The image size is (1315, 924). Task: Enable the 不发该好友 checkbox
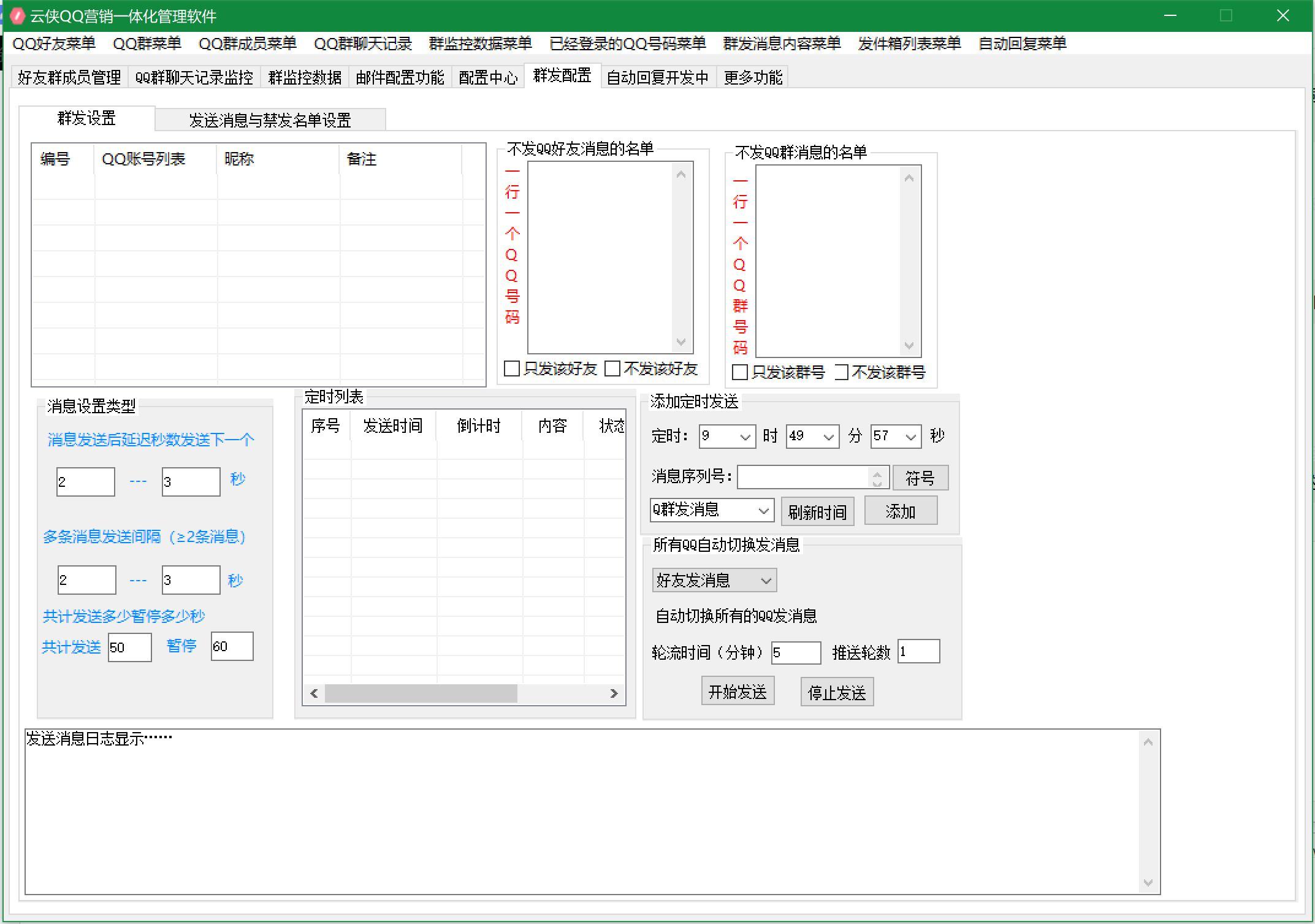[x=651, y=368]
